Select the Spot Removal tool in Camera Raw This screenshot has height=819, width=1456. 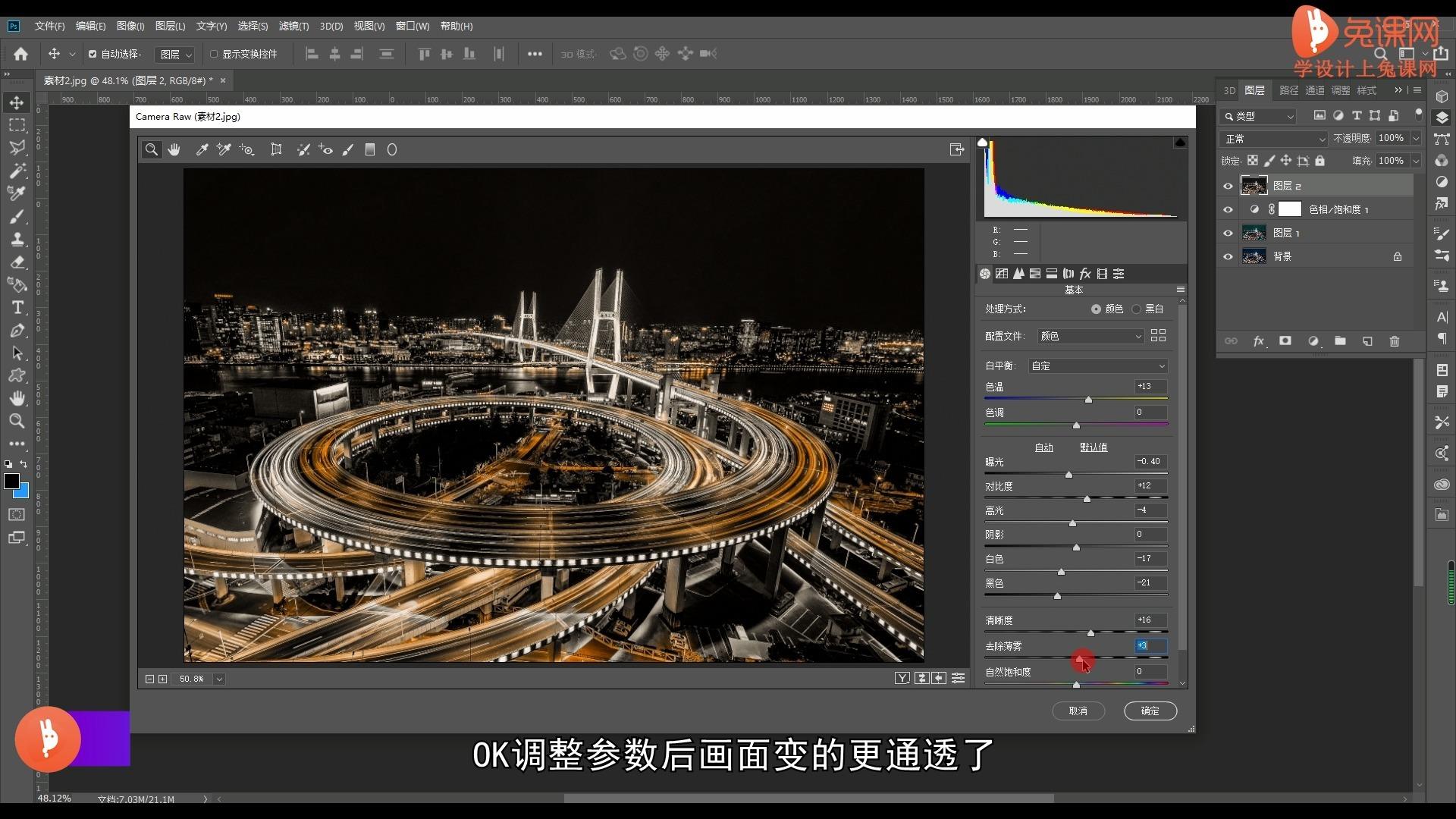303,149
